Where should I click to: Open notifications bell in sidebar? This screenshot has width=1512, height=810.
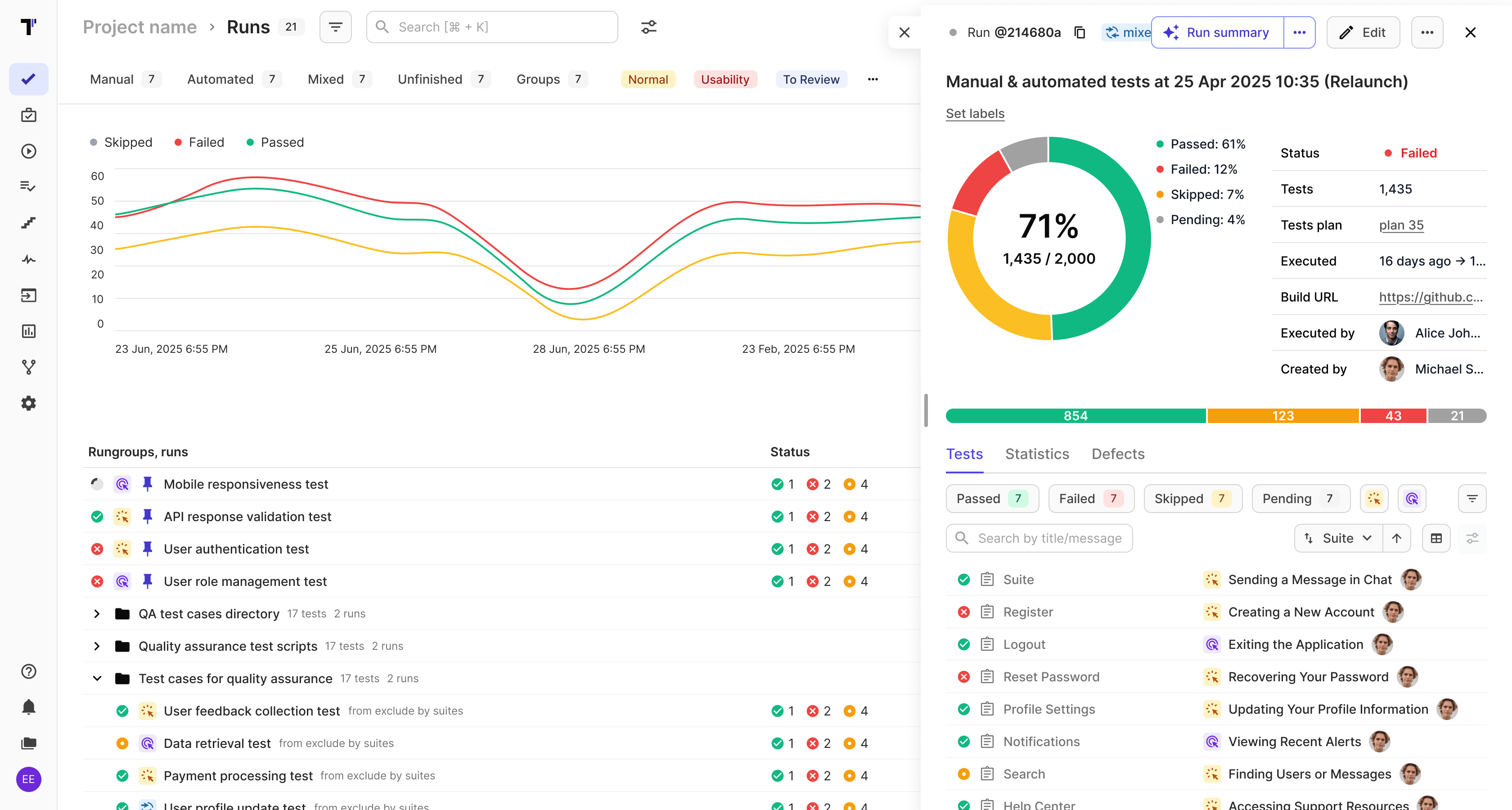click(28, 707)
